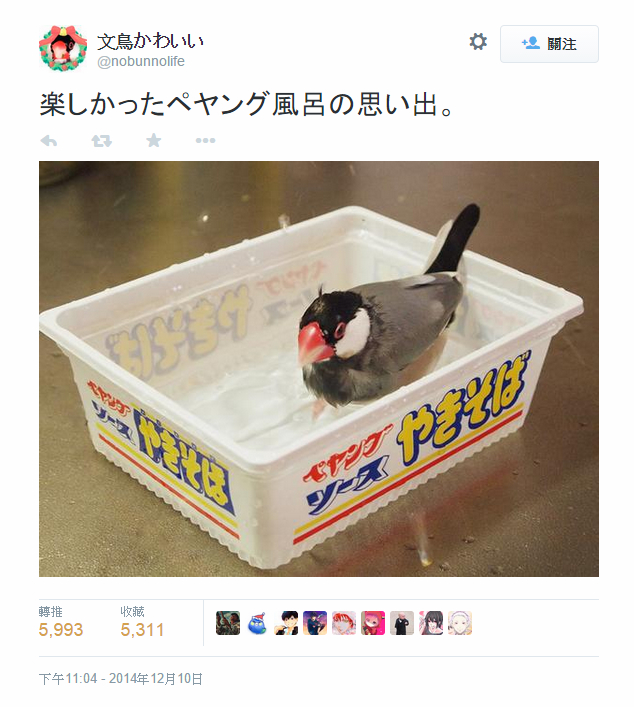Open the 文鳥かわいい profile name
Image resolution: width=634 pixels, height=707 pixels.
click(x=151, y=41)
